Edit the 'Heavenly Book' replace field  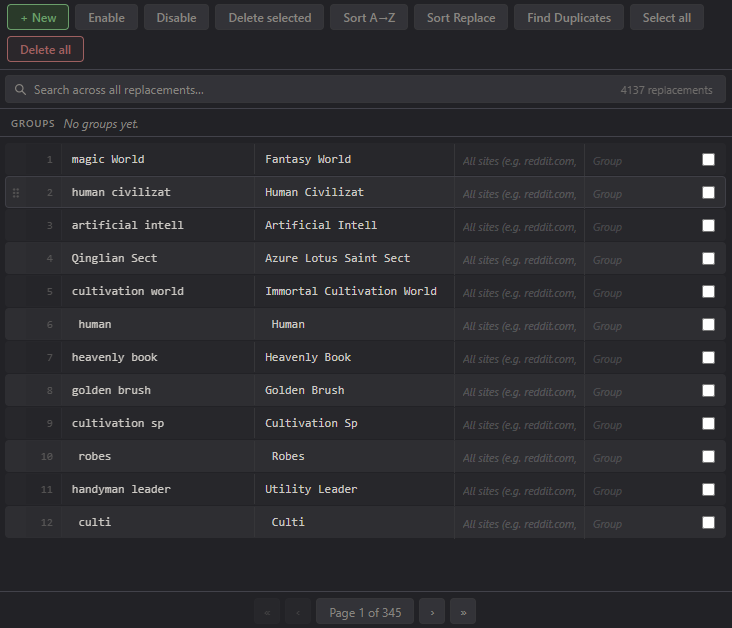click(x=354, y=358)
